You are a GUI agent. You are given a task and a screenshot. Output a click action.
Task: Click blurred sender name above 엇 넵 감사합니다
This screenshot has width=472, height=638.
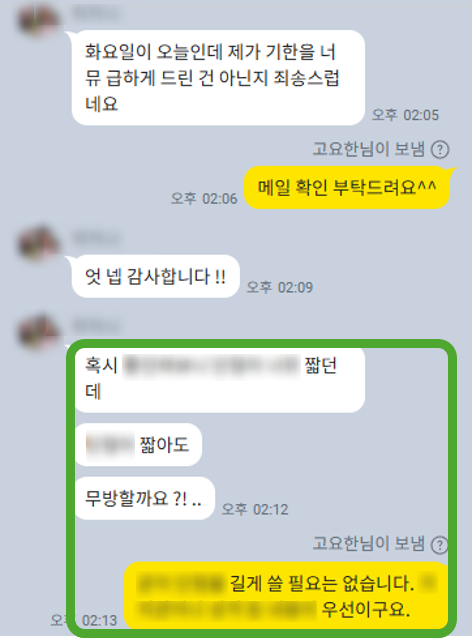[x=96, y=237]
